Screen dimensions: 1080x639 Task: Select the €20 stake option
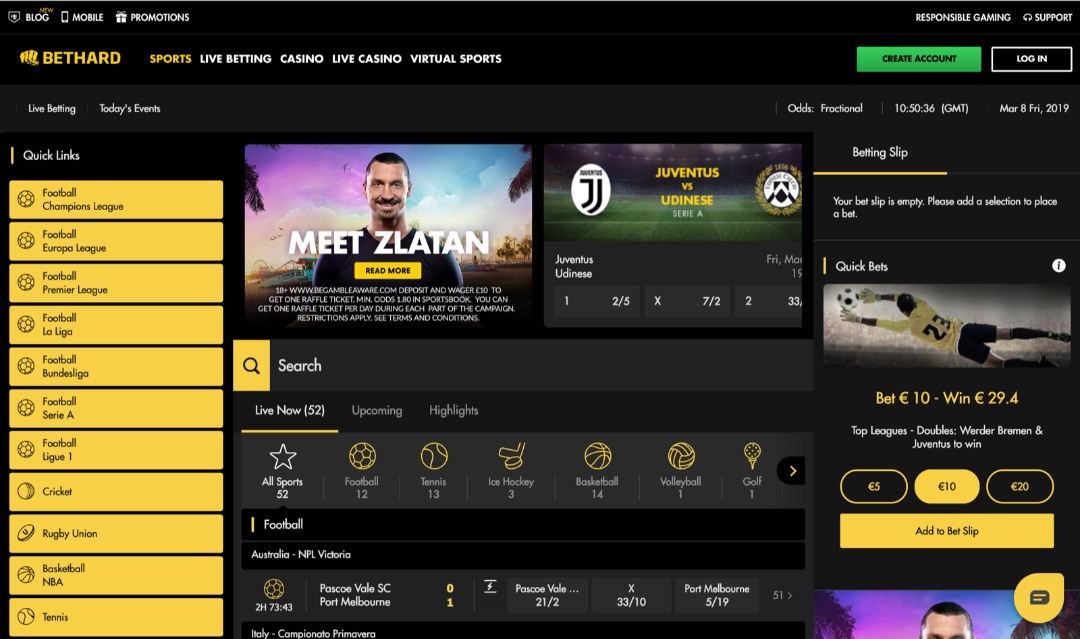(1019, 486)
